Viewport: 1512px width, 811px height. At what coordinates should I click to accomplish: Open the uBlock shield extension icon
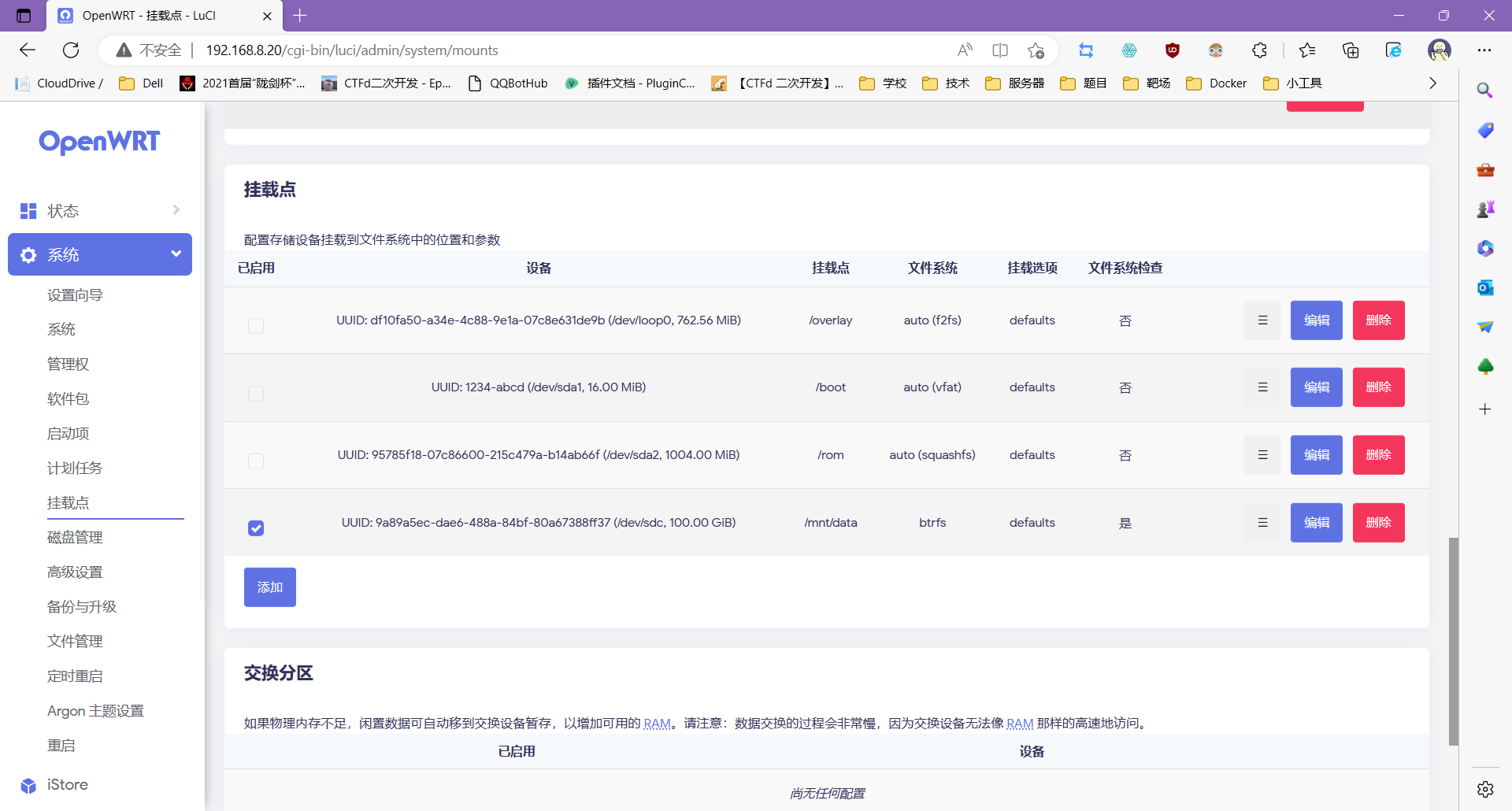click(x=1173, y=50)
